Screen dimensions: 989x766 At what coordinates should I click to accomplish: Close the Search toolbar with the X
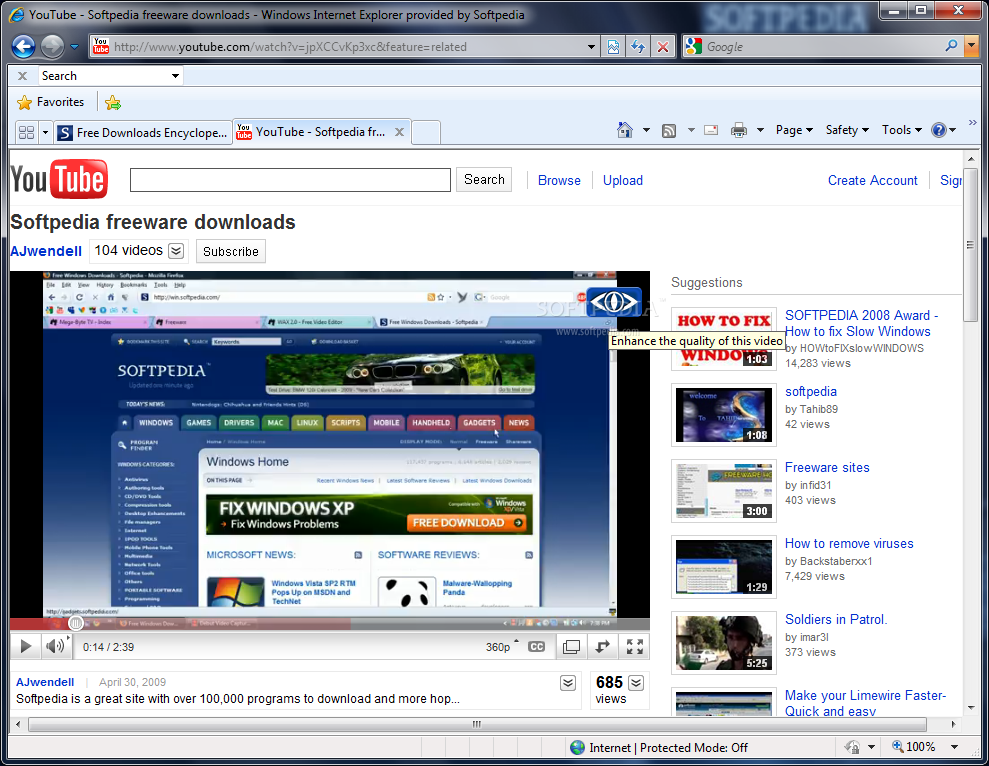click(22, 76)
